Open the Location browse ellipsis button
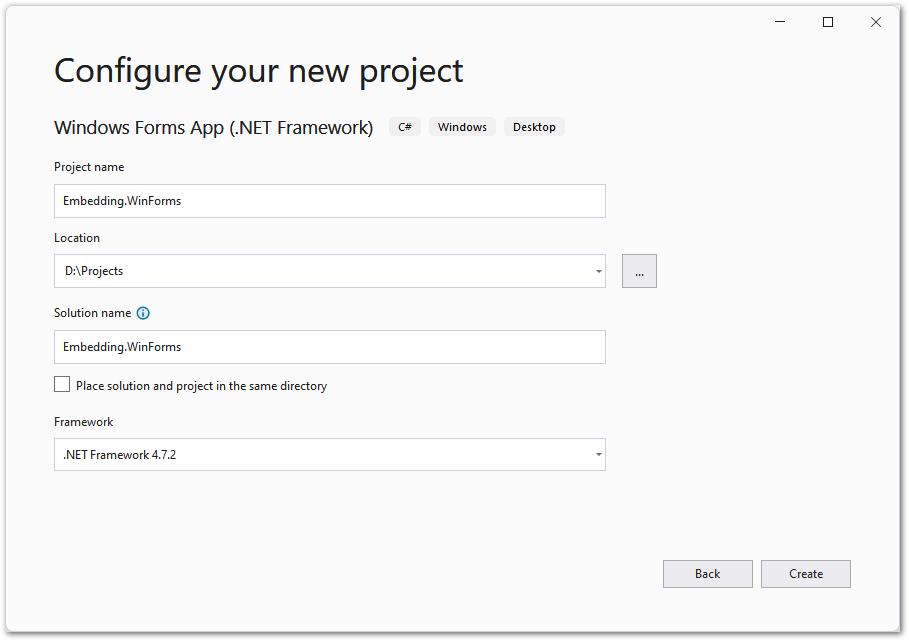909x641 pixels. (x=639, y=271)
